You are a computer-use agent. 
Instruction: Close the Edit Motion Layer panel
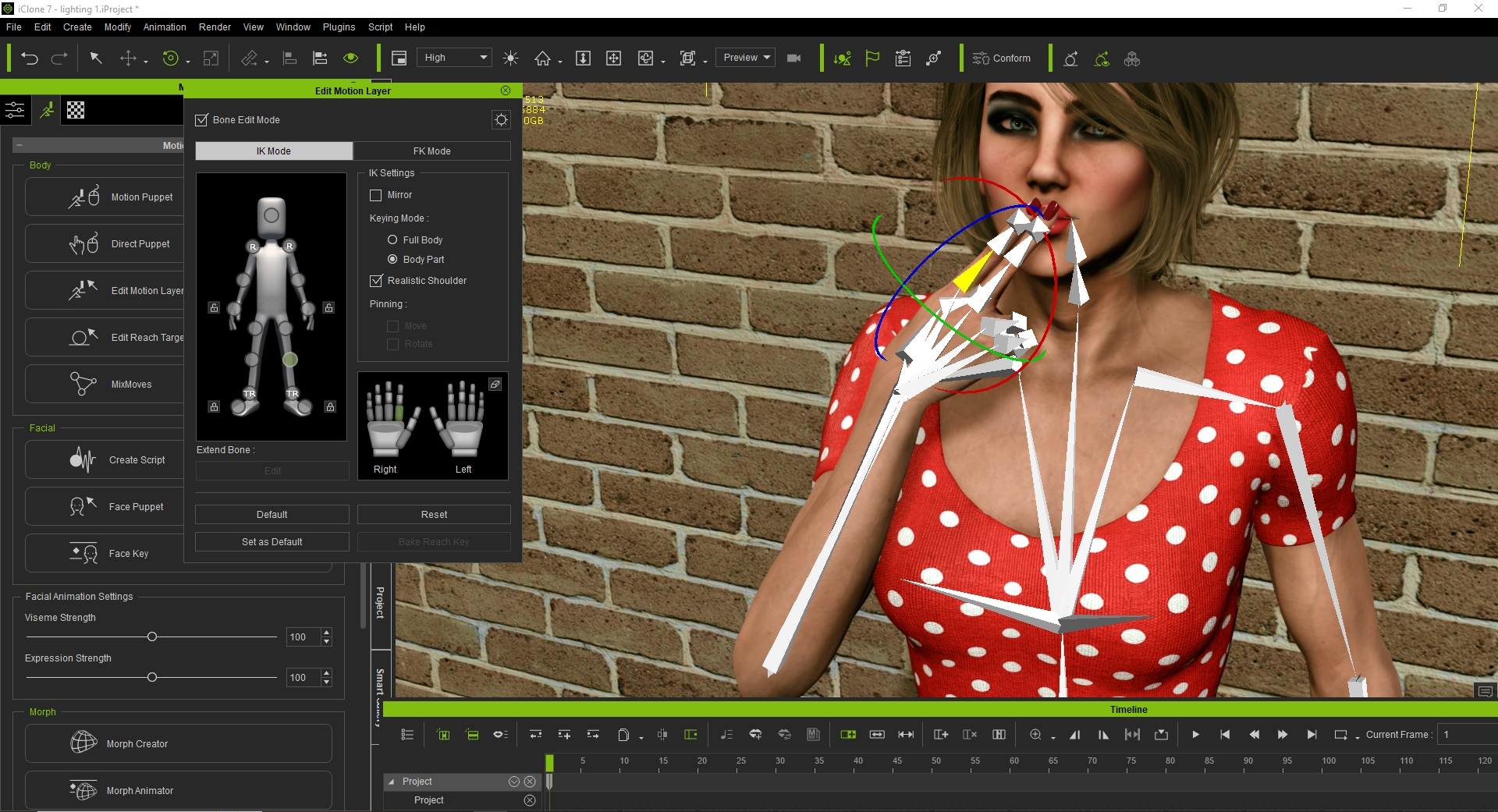click(x=506, y=90)
